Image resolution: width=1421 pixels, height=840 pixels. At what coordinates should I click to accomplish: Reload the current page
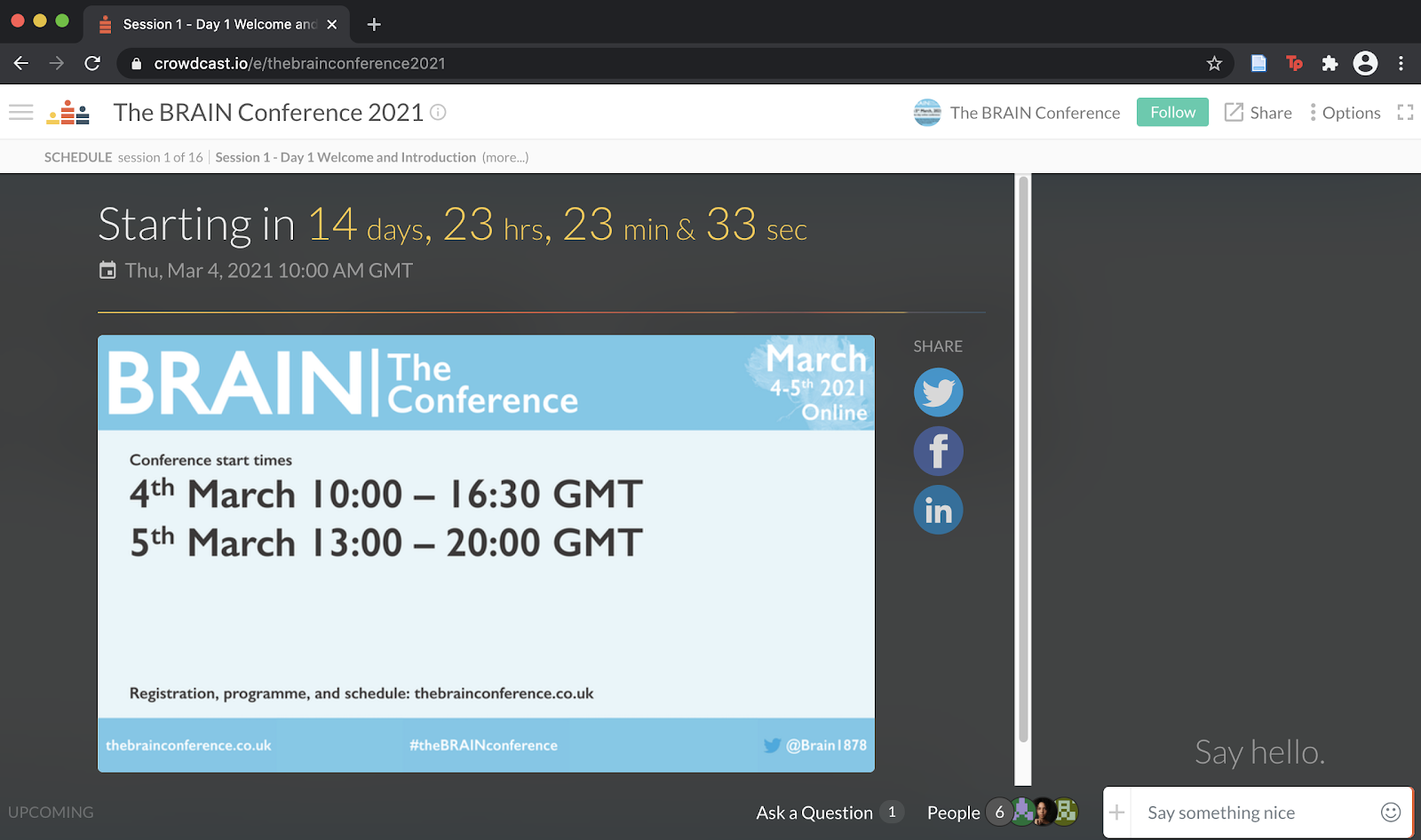tap(92, 63)
